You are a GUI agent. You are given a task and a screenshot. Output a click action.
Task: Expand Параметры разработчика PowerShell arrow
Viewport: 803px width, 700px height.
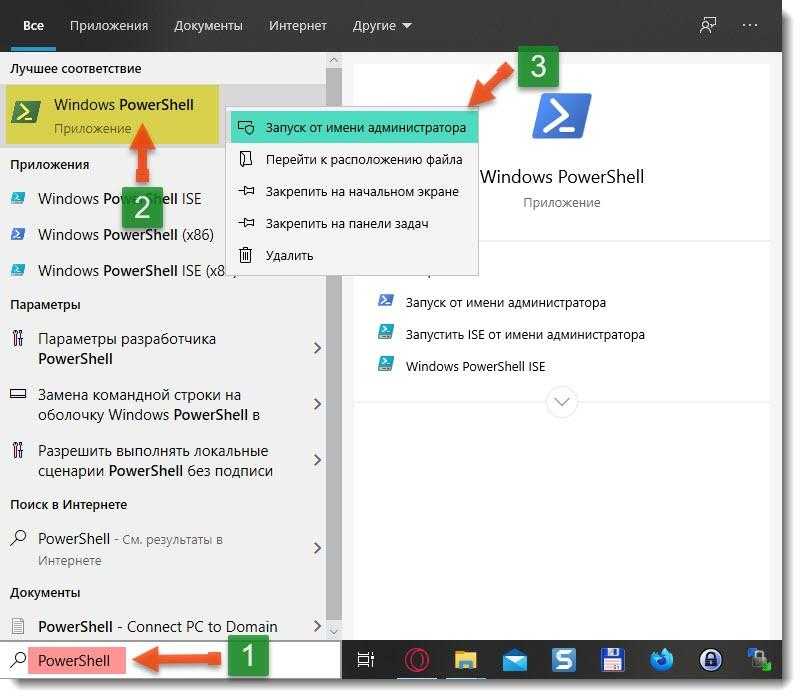317,348
